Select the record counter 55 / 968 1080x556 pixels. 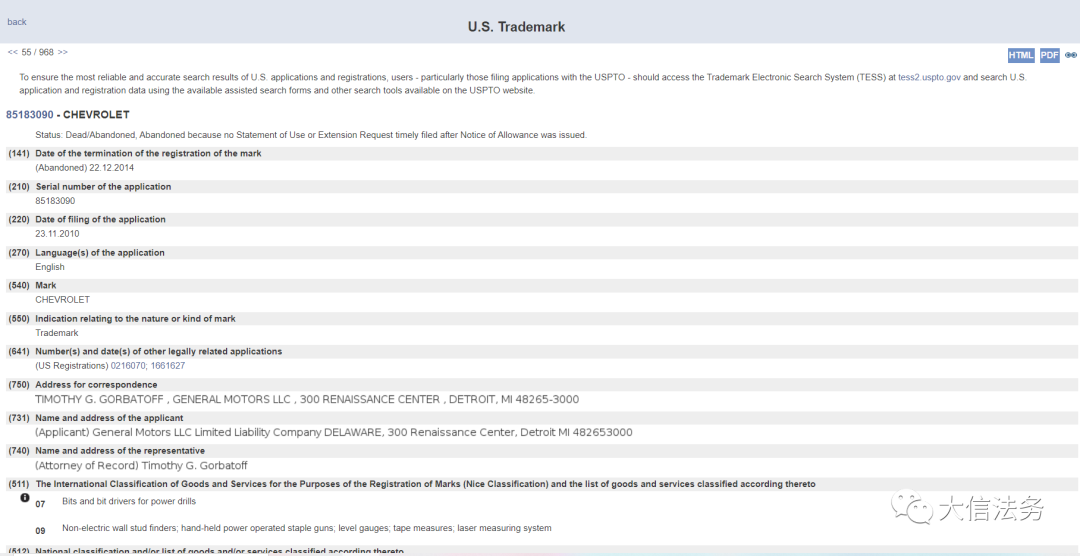tap(37, 52)
